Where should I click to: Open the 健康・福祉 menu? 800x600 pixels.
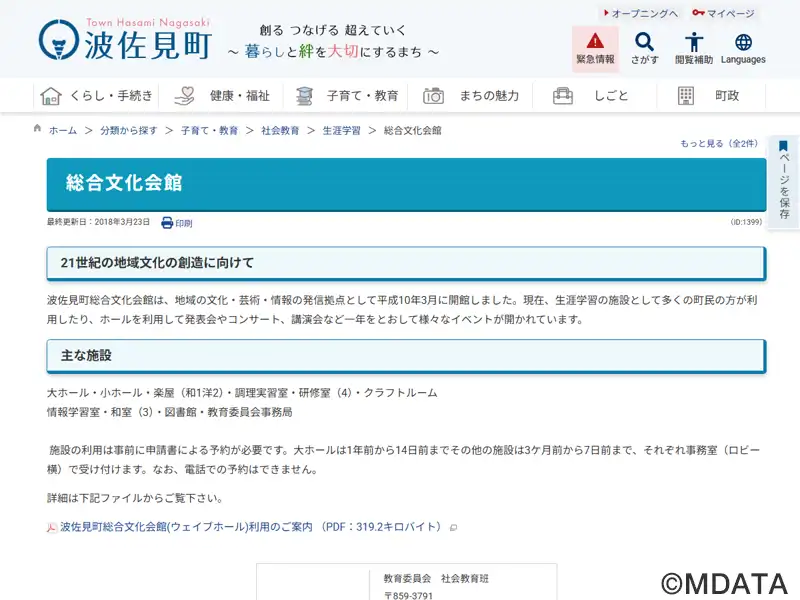point(222,96)
